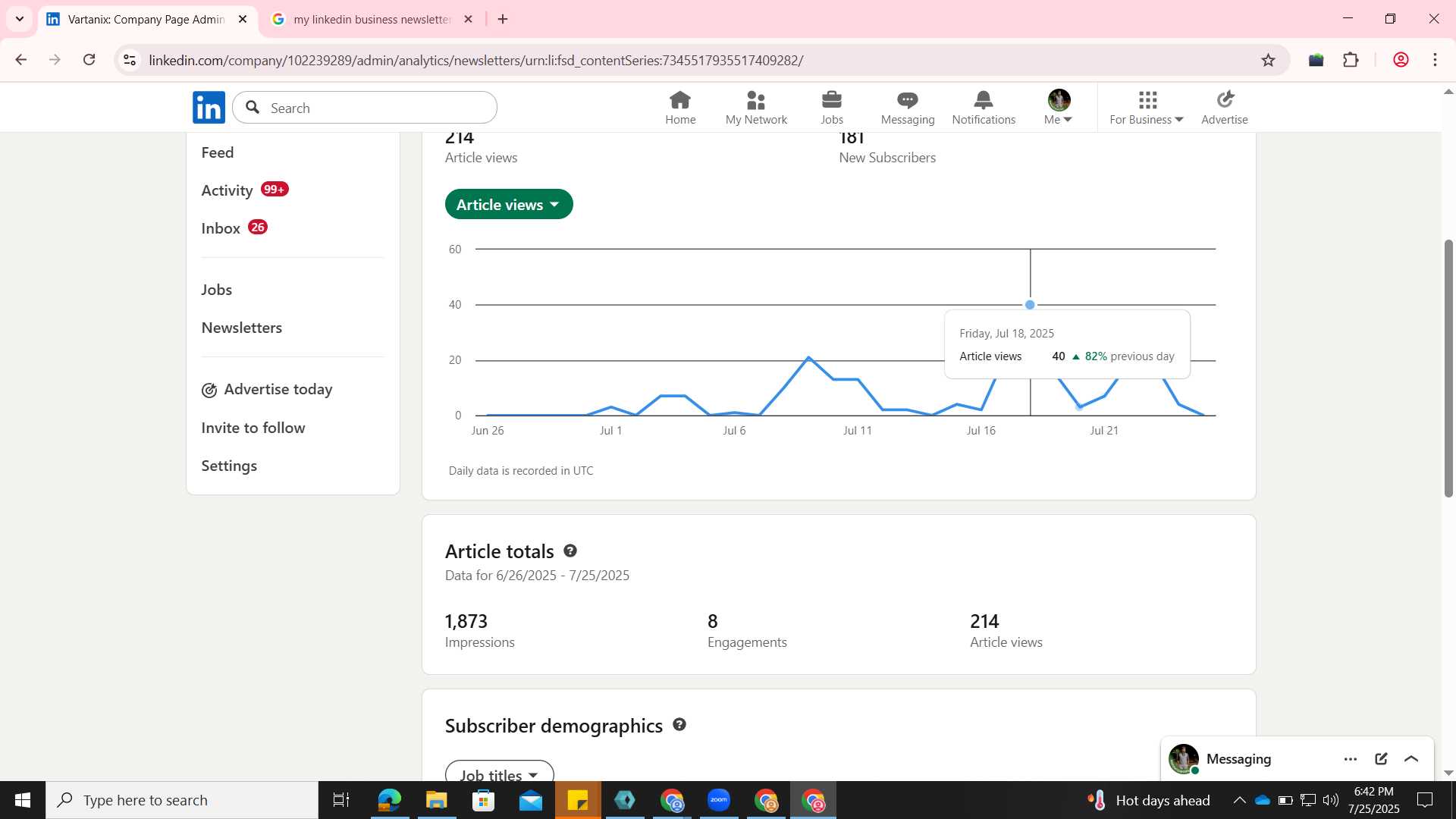Select the Impressions total 1,873
This screenshot has width=1456, height=819.
(466, 621)
